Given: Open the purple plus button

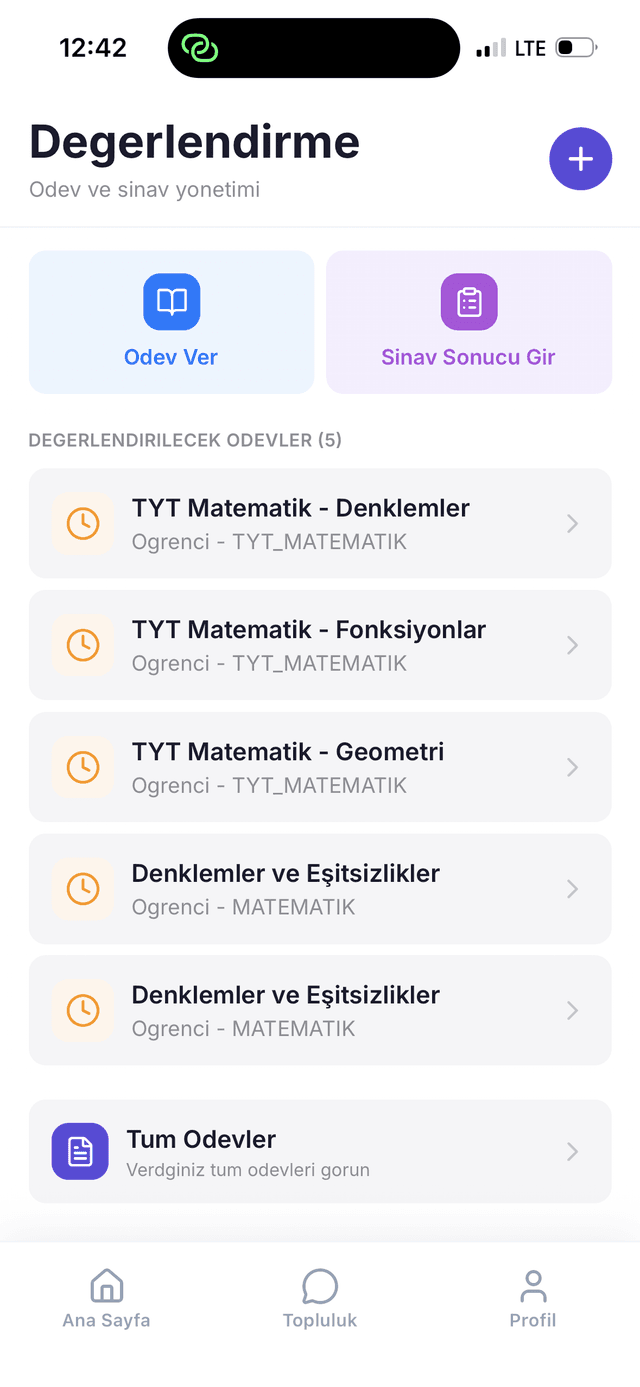Looking at the screenshot, I should 580,158.
